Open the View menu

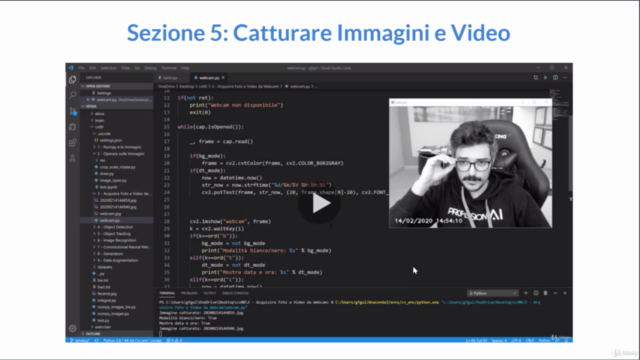pyautogui.click(x=125, y=68)
